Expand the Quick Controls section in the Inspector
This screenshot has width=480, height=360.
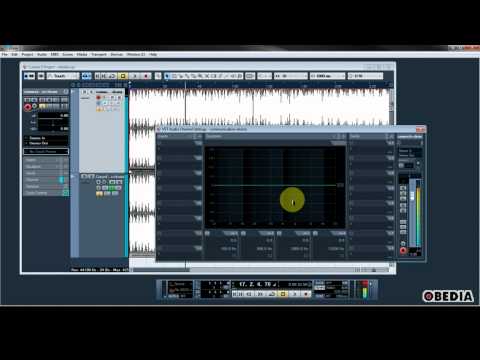(x=46, y=193)
